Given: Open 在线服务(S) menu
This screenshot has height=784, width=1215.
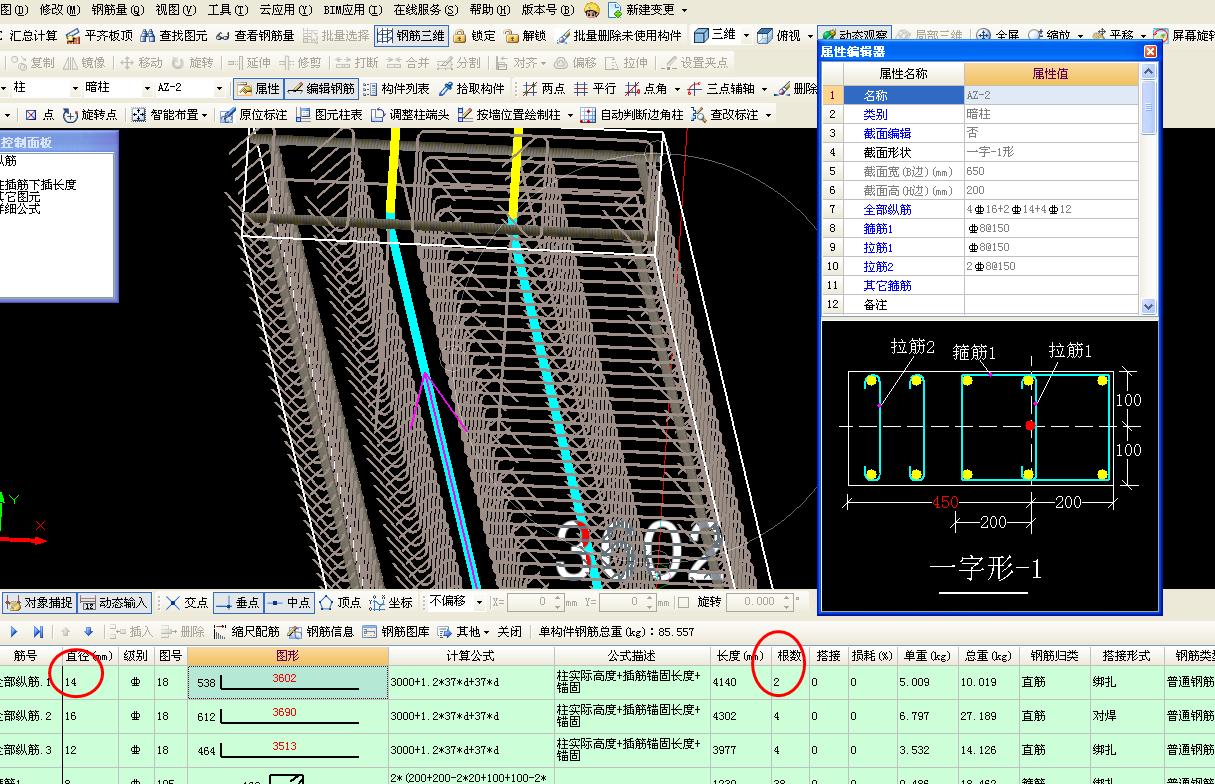Looking at the screenshot, I should click(x=425, y=9).
